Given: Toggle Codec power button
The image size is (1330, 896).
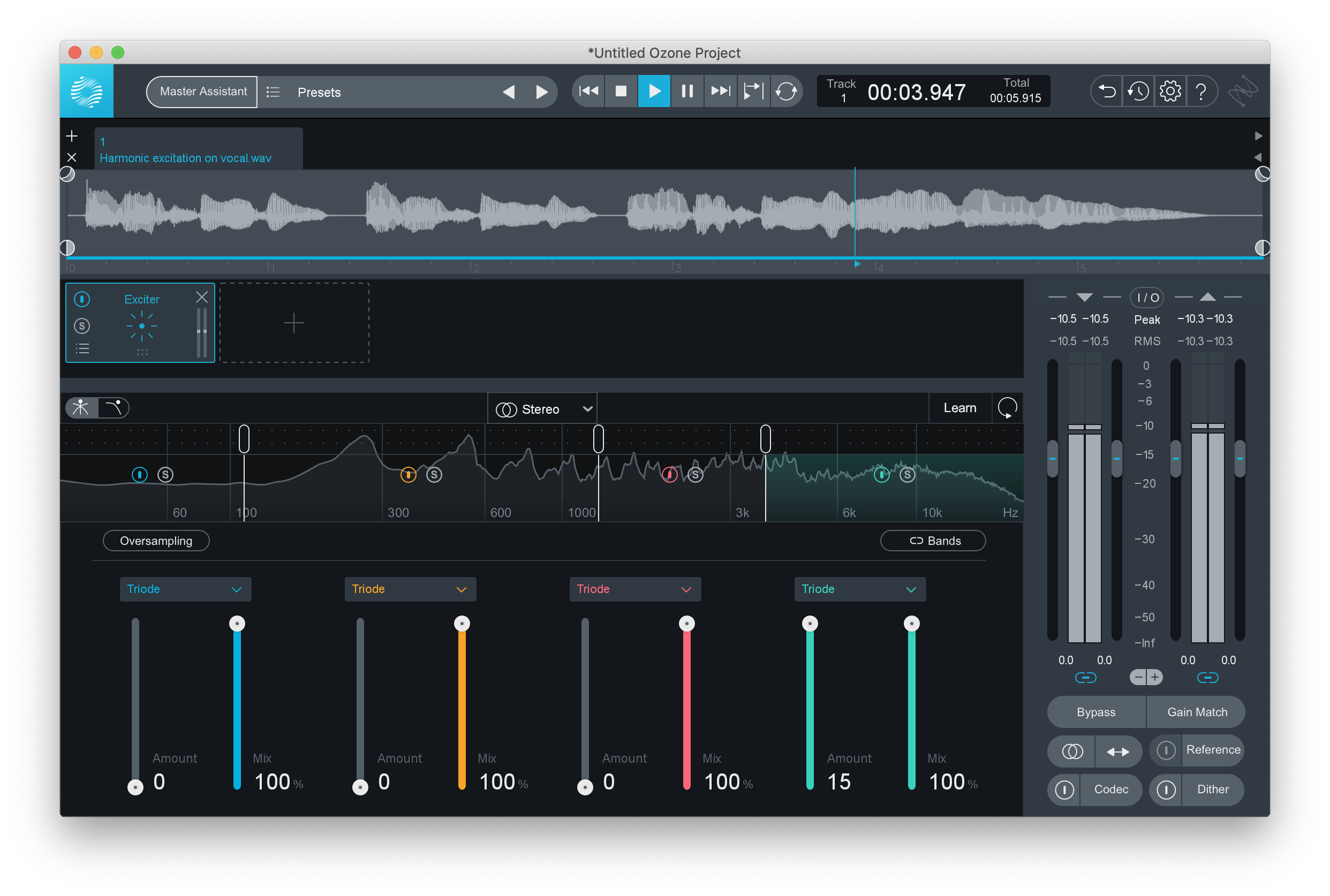Looking at the screenshot, I should (x=1064, y=789).
